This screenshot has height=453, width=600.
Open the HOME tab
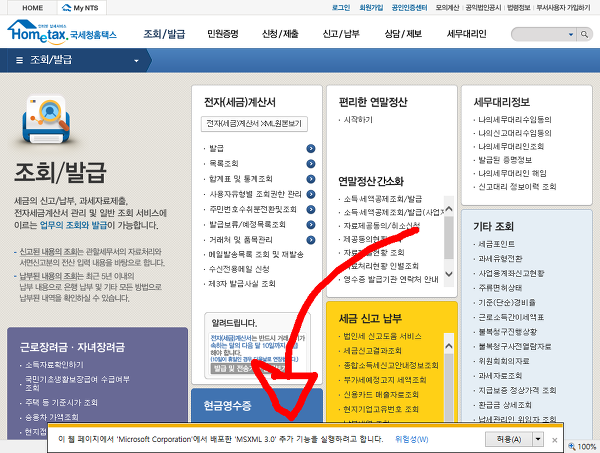coord(33,8)
